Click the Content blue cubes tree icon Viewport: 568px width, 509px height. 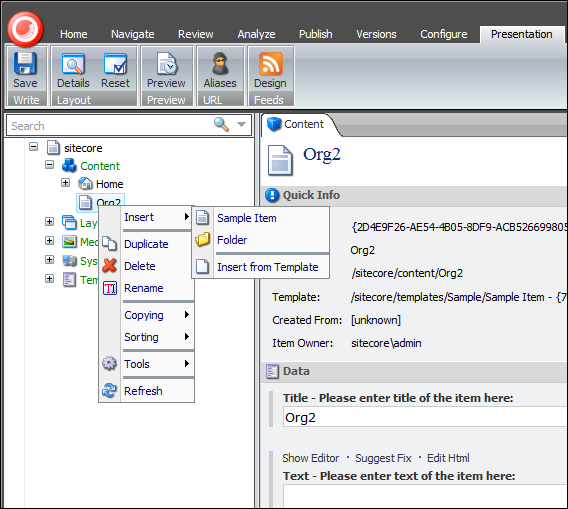[x=69, y=166]
